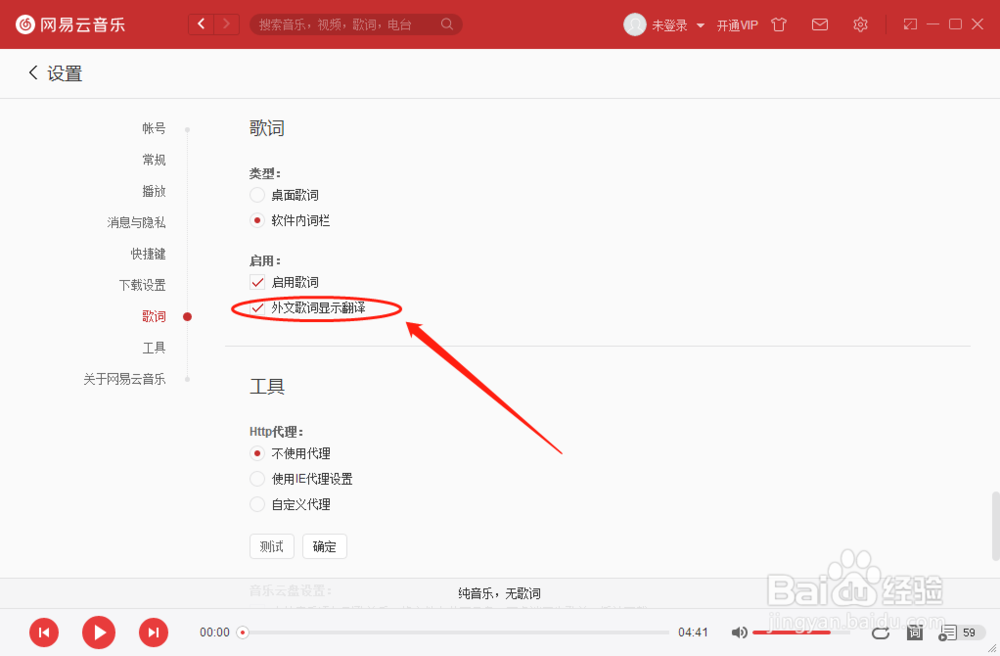This screenshot has height=656, width=1000.
Task: Select 不使用代理 option
Action: (x=257, y=453)
